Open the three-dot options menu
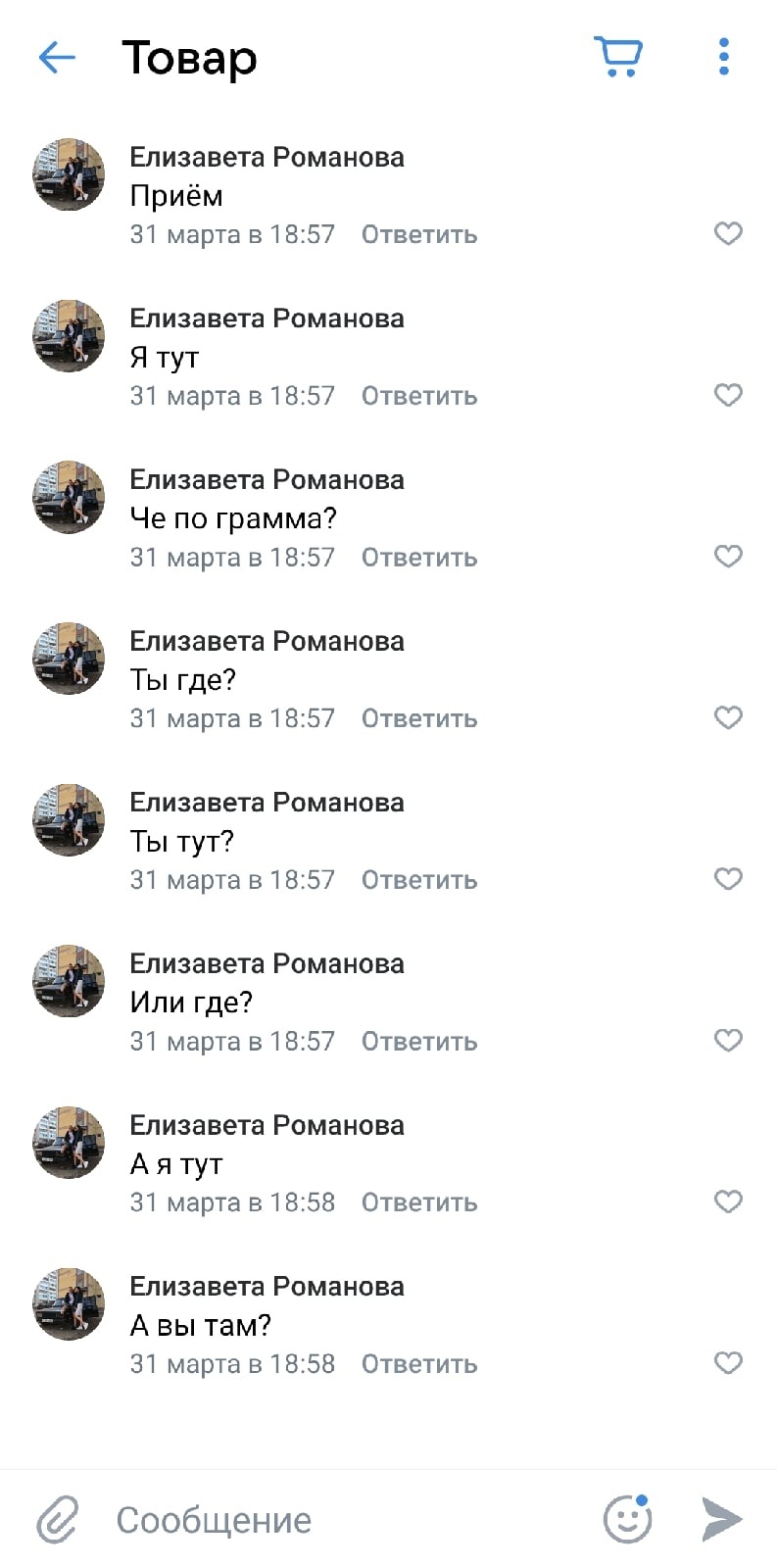This screenshot has height=1568, width=777. tap(724, 57)
